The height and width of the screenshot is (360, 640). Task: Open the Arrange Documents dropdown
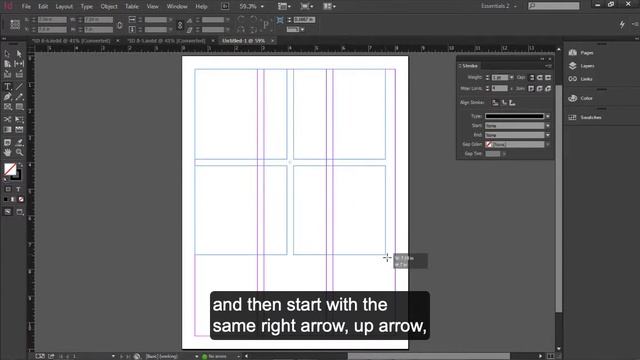(x=329, y=7)
